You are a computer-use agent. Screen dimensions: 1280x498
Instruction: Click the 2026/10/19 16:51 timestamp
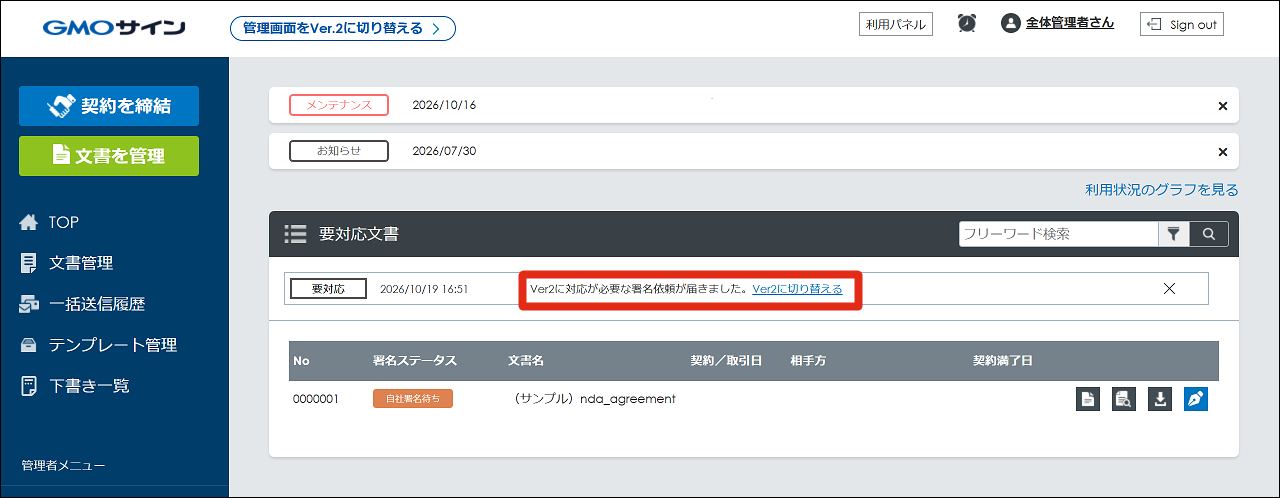(424, 289)
